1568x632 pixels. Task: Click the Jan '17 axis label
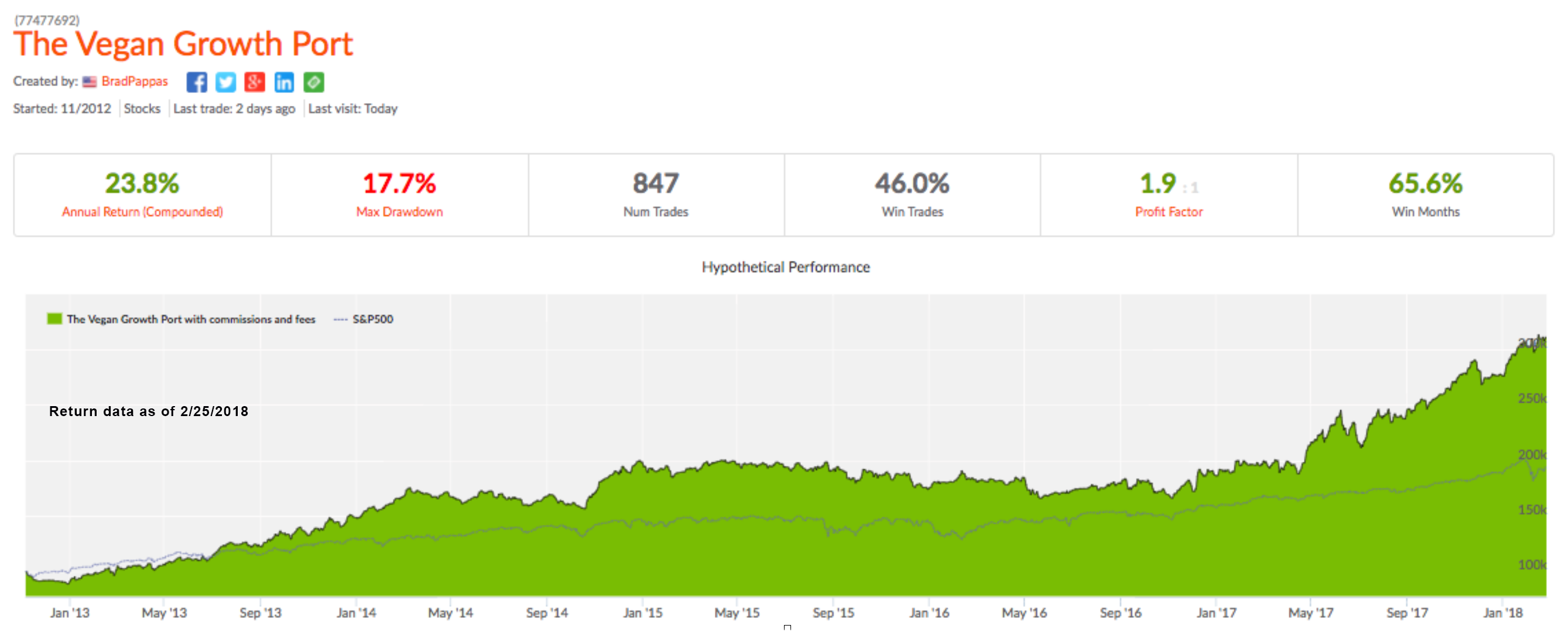(x=1216, y=613)
